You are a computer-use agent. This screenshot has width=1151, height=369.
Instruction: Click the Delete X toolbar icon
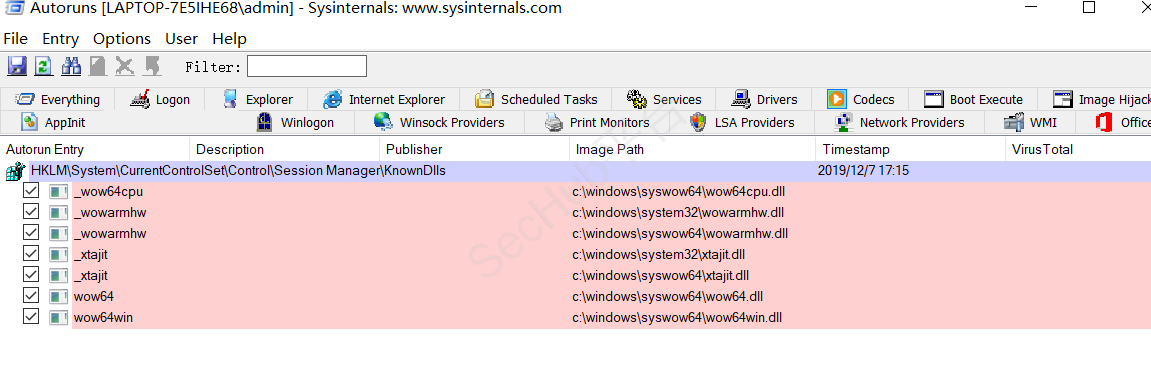(125, 66)
